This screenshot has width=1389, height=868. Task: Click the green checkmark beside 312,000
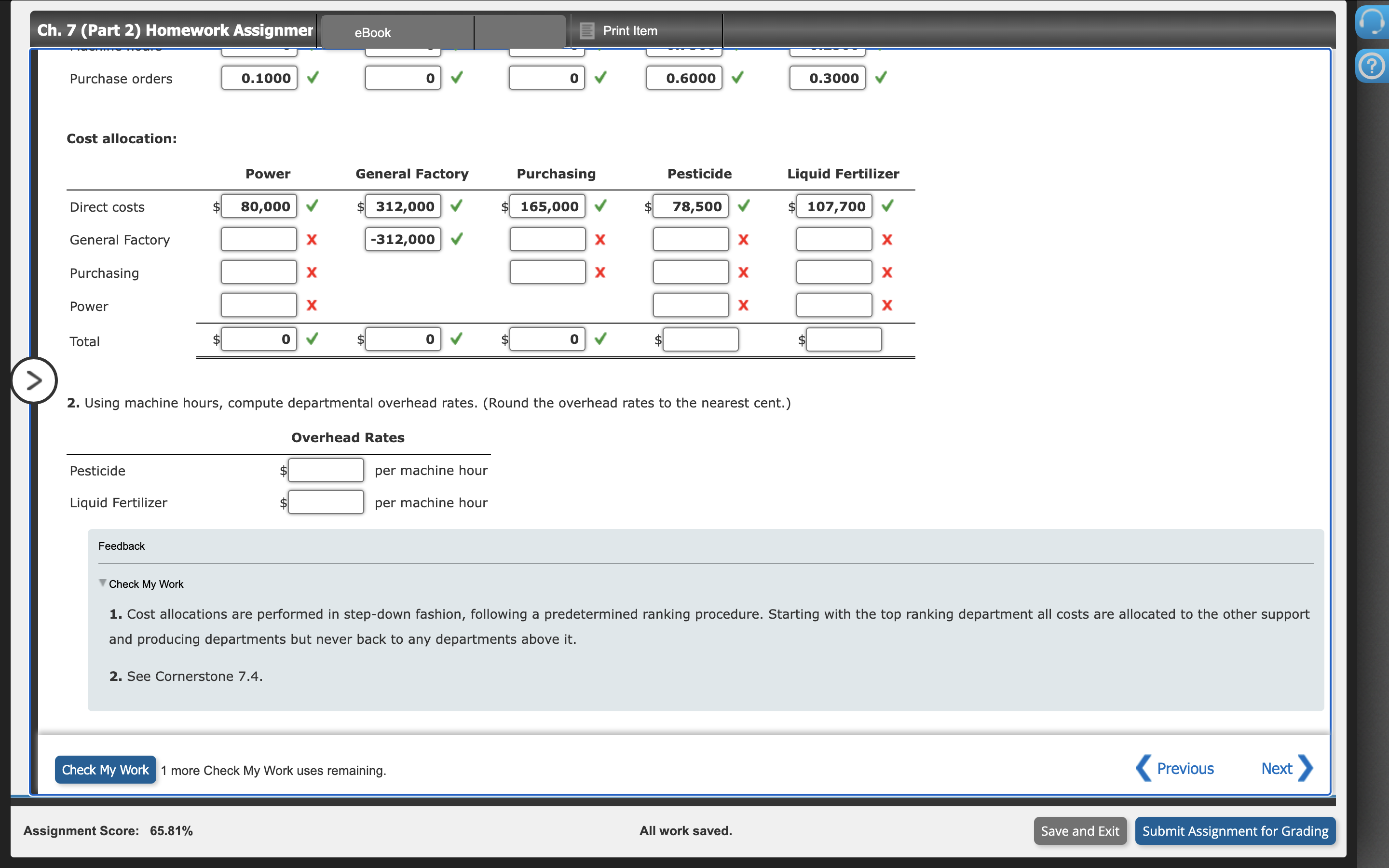pos(457,205)
